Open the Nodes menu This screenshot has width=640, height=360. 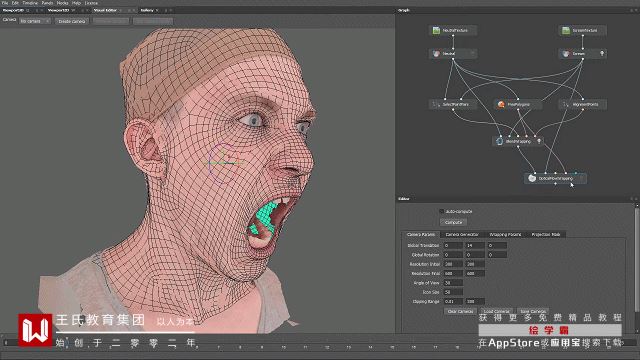[62, 3]
